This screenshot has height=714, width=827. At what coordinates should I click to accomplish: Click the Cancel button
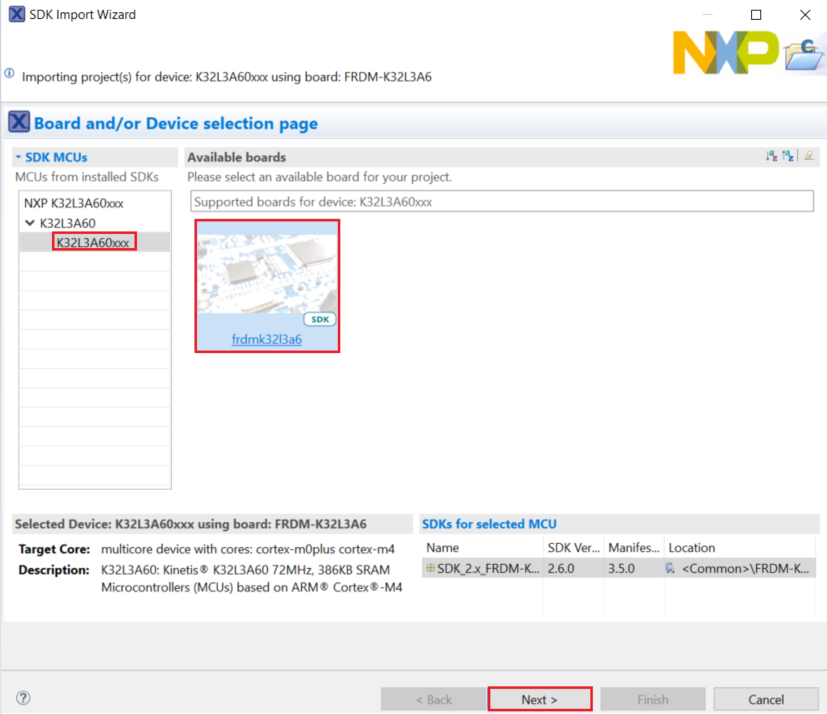pyautogui.click(x=766, y=699)
